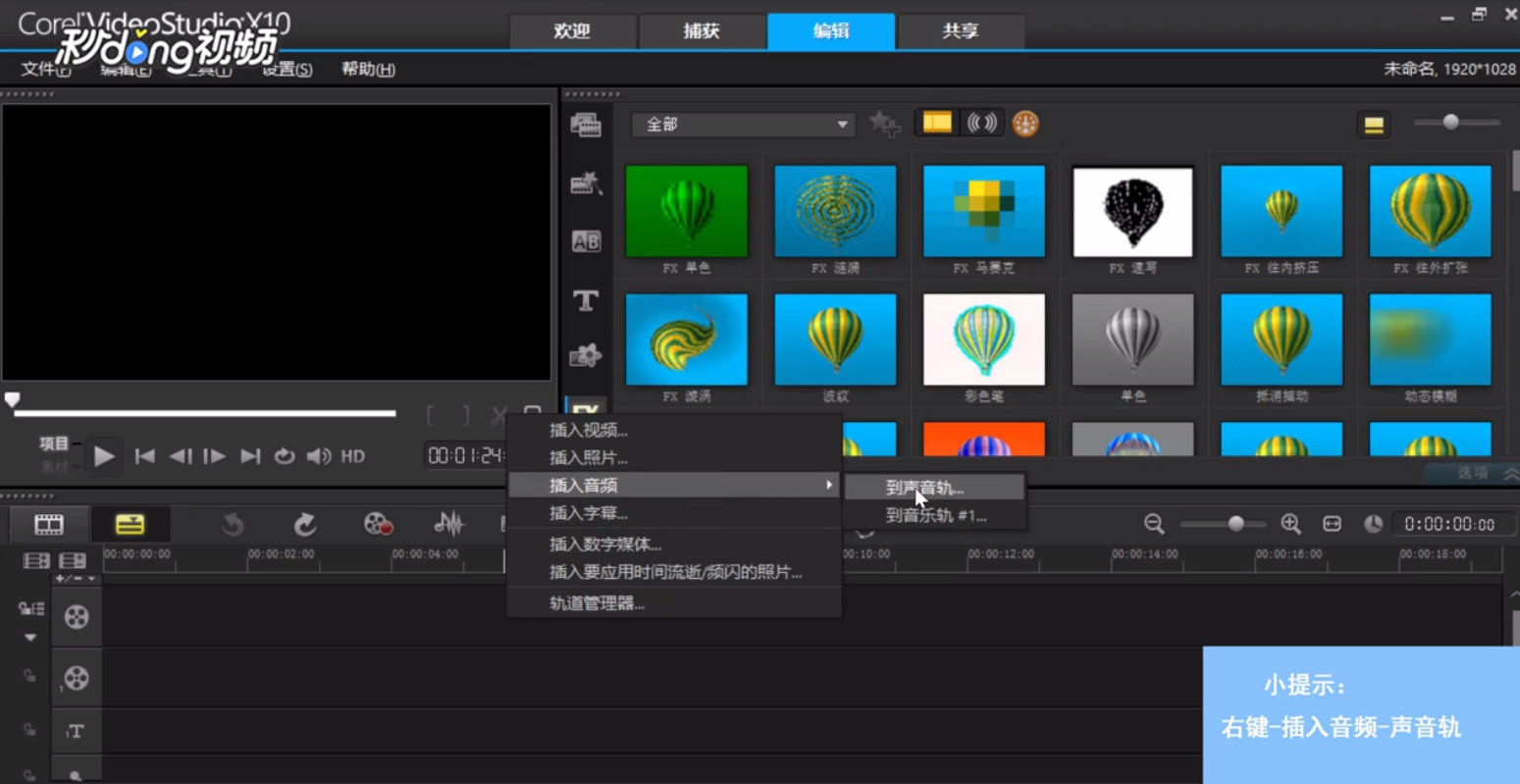Select the FX 单色 green balloon thumbnail
Image resolution: width=1520 pixels, height=784 pixels.
coord(686,211)
